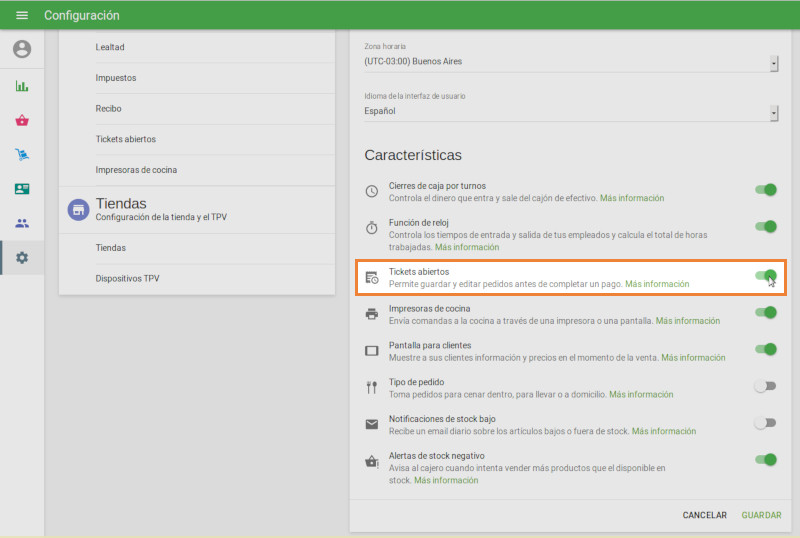Enable Notificaciones de stock bajo switch
800x538 pixels.
765,423
